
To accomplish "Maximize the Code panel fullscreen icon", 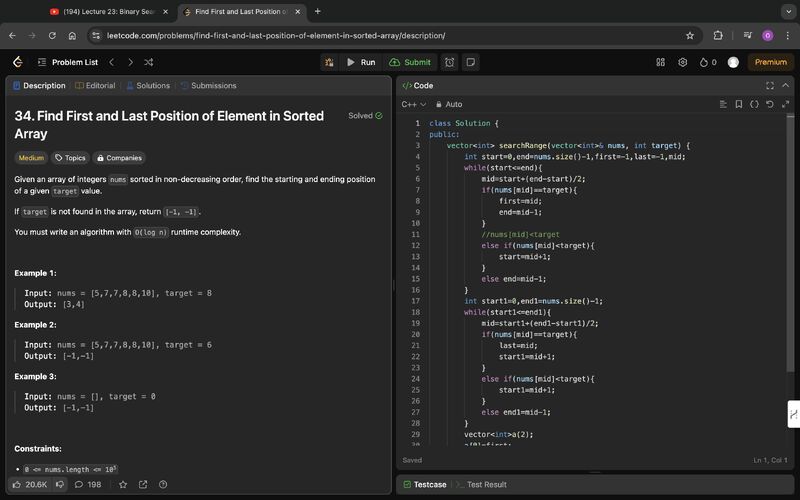I will pos(770,86).
